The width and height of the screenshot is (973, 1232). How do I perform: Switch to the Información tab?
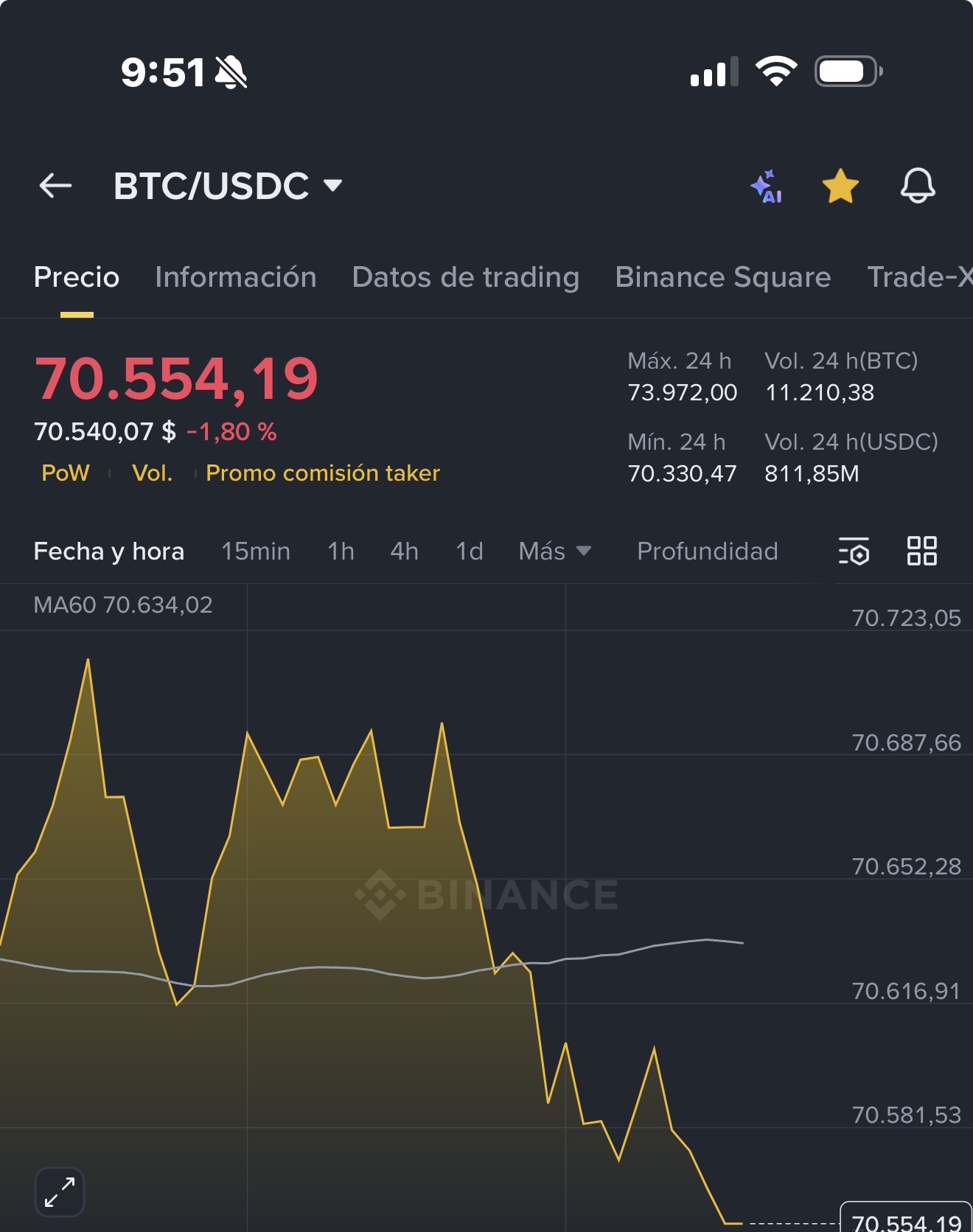pos(236,277)
